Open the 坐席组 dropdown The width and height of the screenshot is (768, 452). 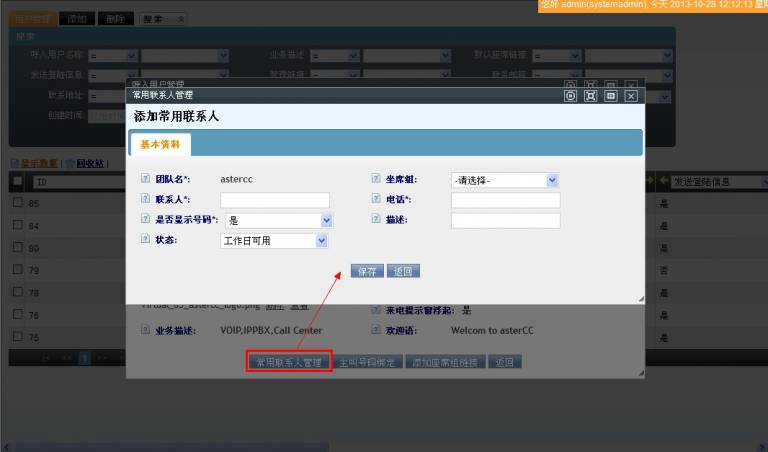(x=504, y=180)
